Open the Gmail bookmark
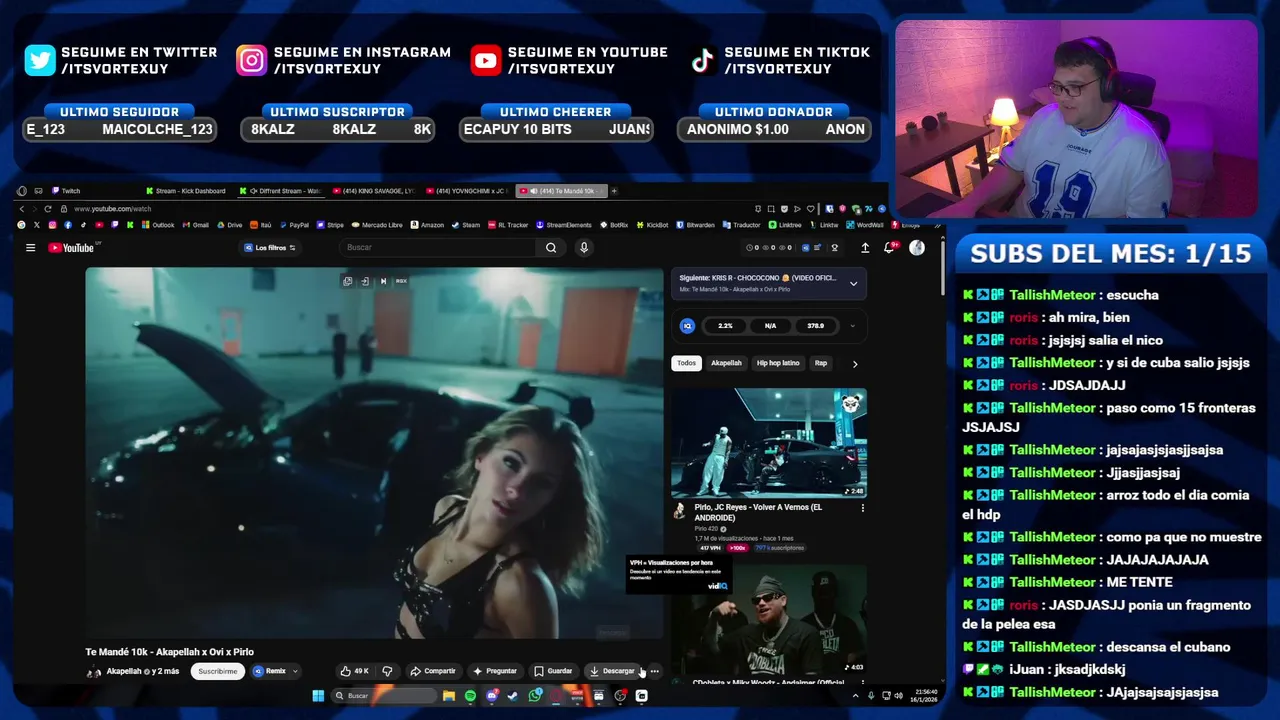 [195, 225]
